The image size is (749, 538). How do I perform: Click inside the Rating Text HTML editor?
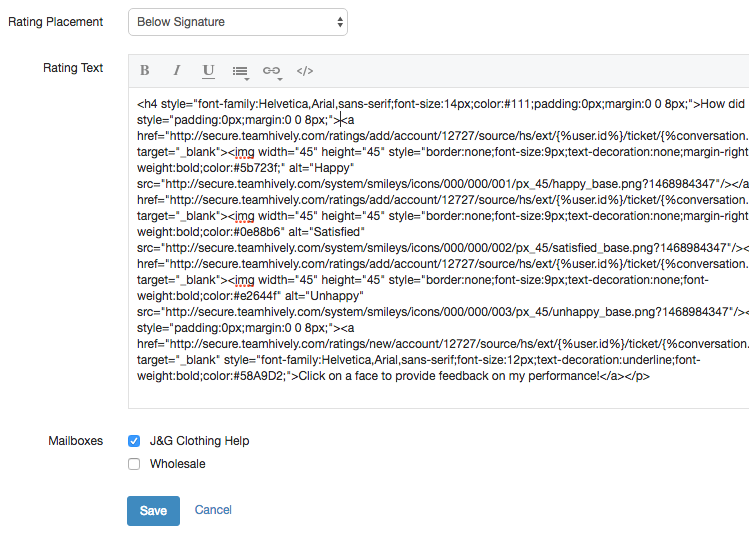click(440, 390)
